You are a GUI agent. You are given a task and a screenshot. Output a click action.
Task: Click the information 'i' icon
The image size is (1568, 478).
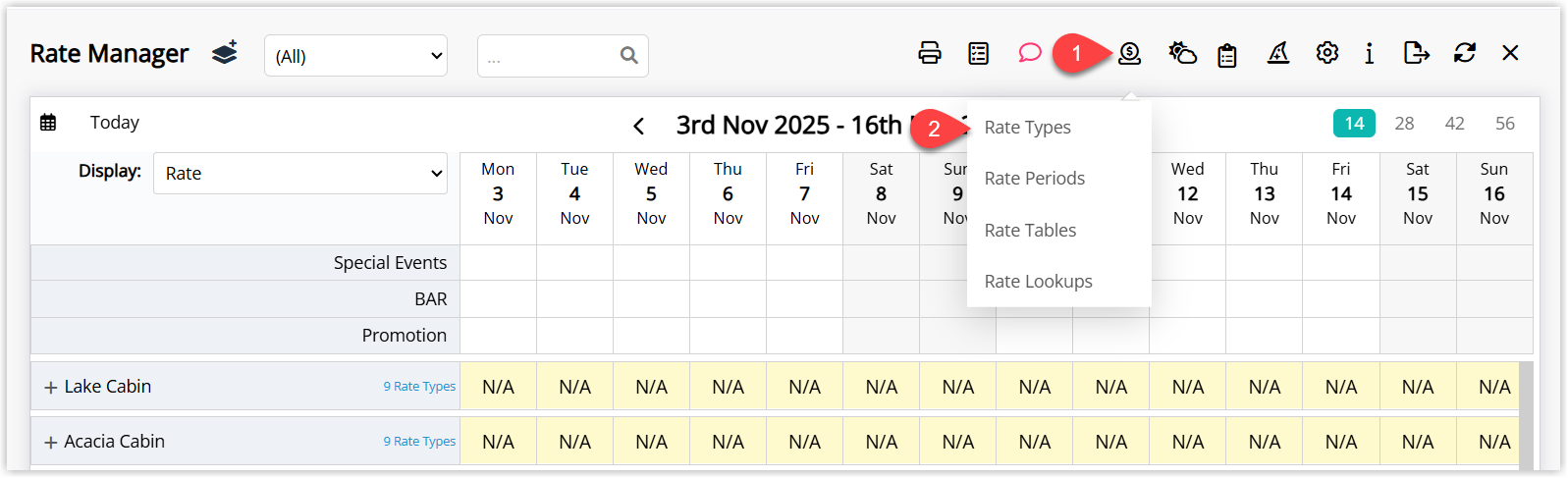[1369, 53]
